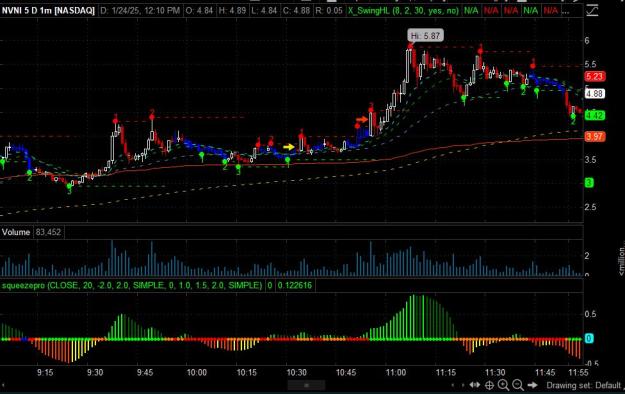625x394 pixels.
Task: Click the 9:30 time axis label
Action: pyautogui.click(x=95, y=372)
